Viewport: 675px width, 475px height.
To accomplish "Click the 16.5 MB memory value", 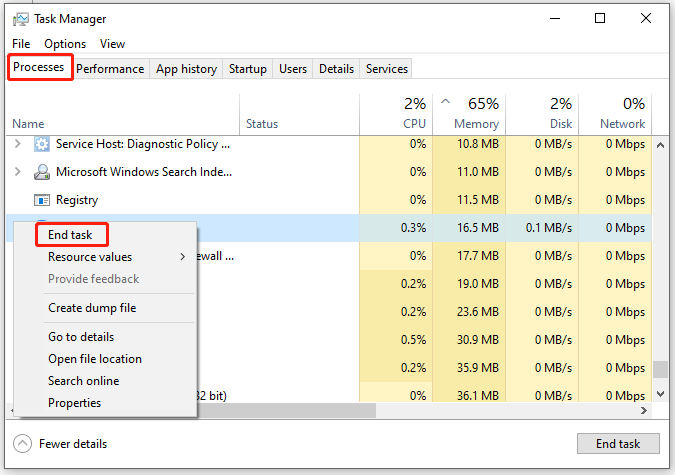I will pyautogui.click(x=477, y=227).
